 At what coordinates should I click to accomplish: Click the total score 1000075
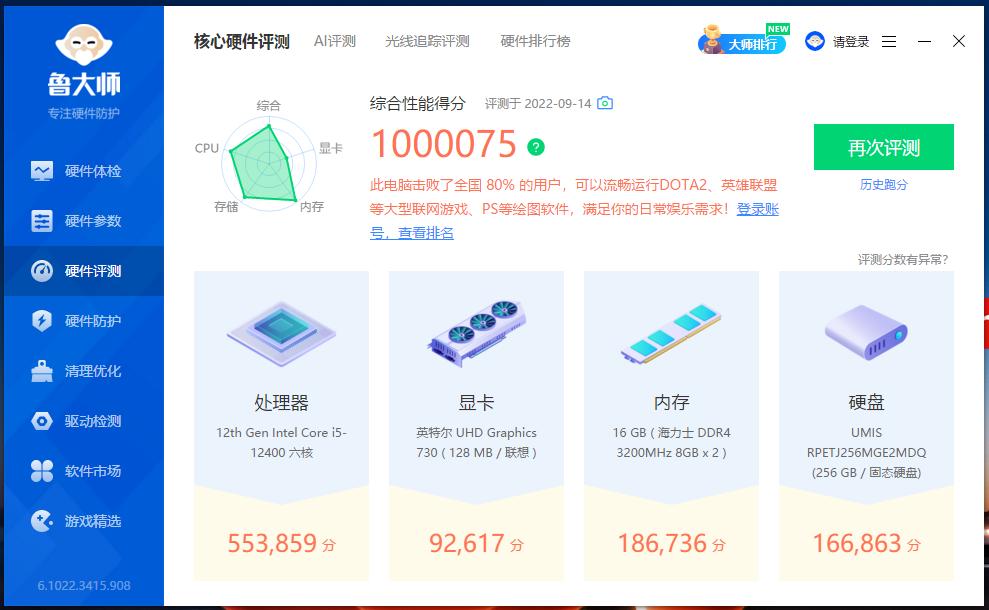(x=444, y=144)
